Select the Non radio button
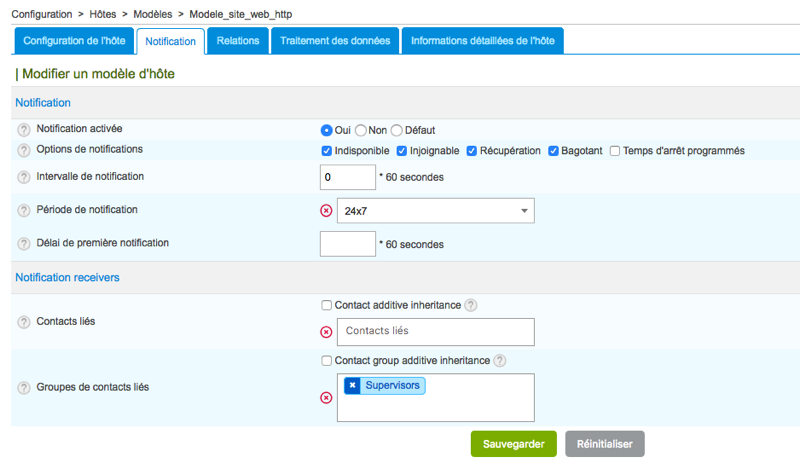The image size is (800, 474). click(360, 130)
